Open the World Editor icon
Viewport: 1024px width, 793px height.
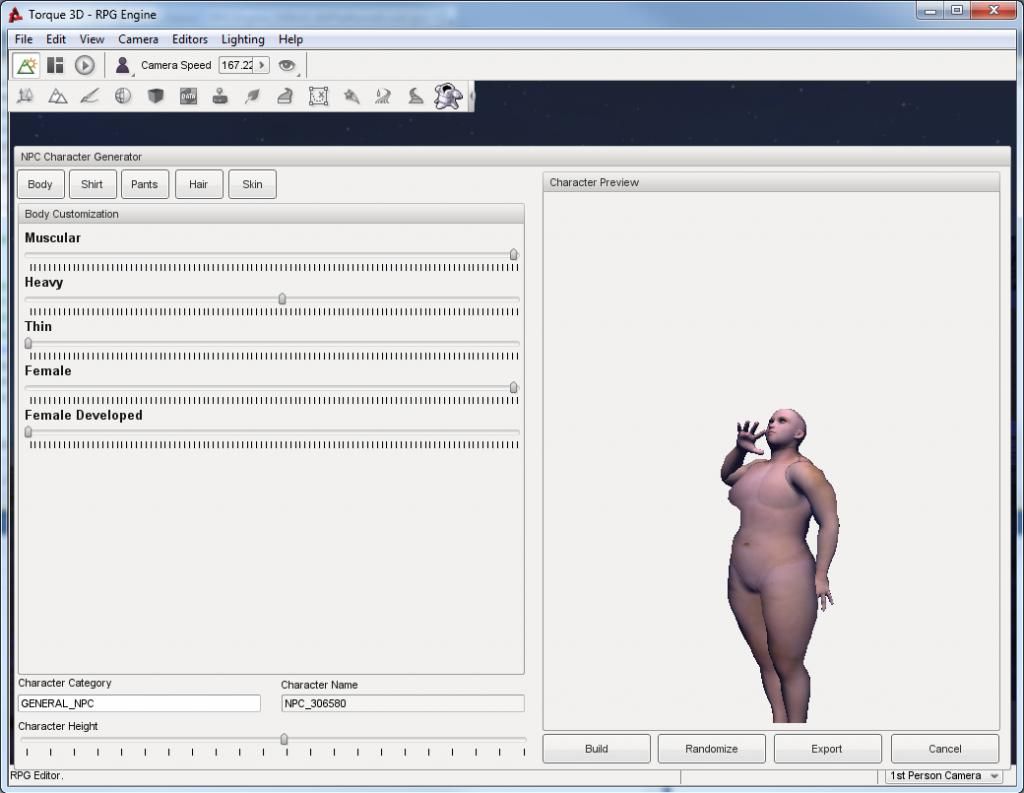coord(27,65)
